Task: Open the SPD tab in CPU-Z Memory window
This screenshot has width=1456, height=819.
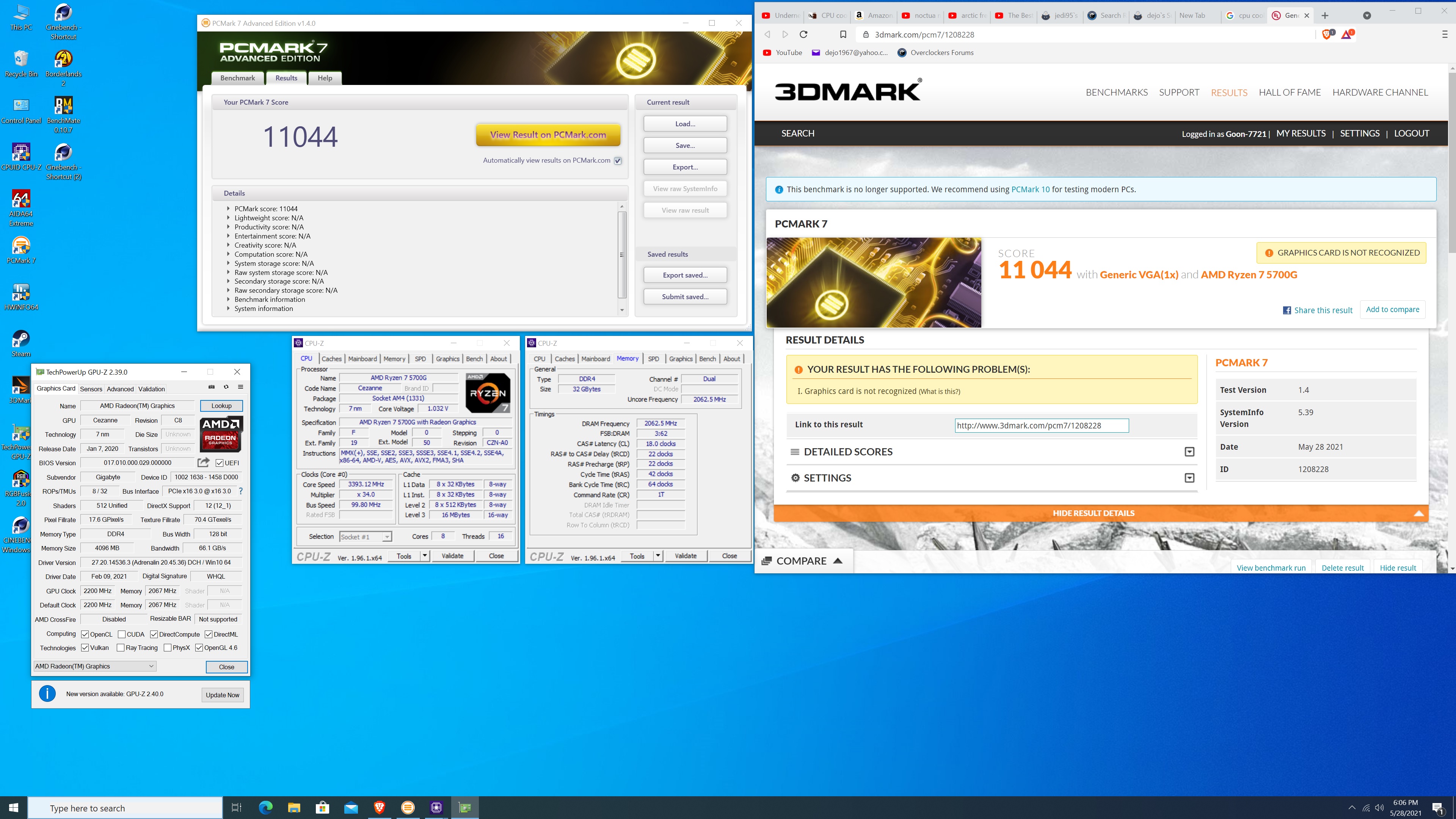Action: tap(653, 359)
